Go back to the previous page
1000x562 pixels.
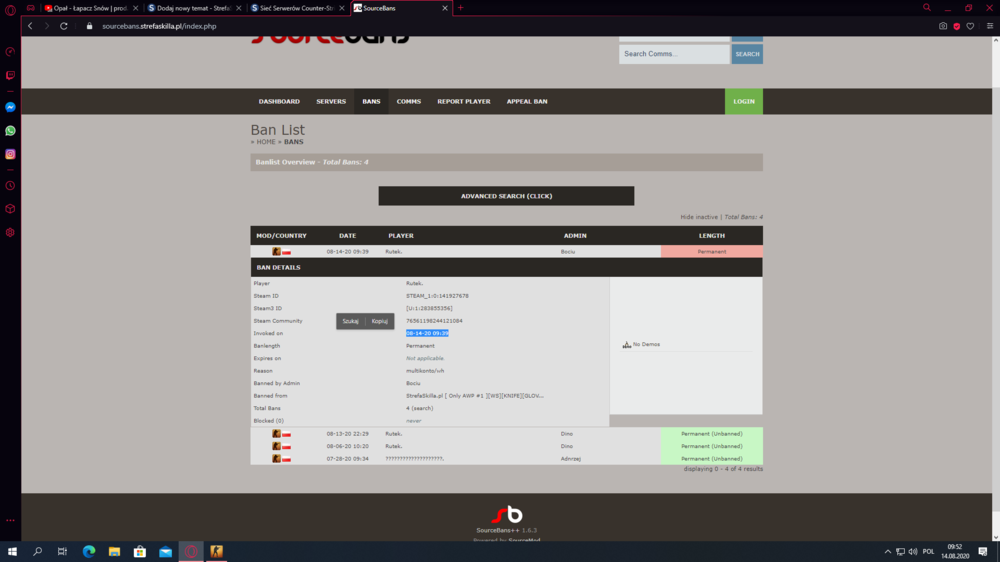[30, 26]
